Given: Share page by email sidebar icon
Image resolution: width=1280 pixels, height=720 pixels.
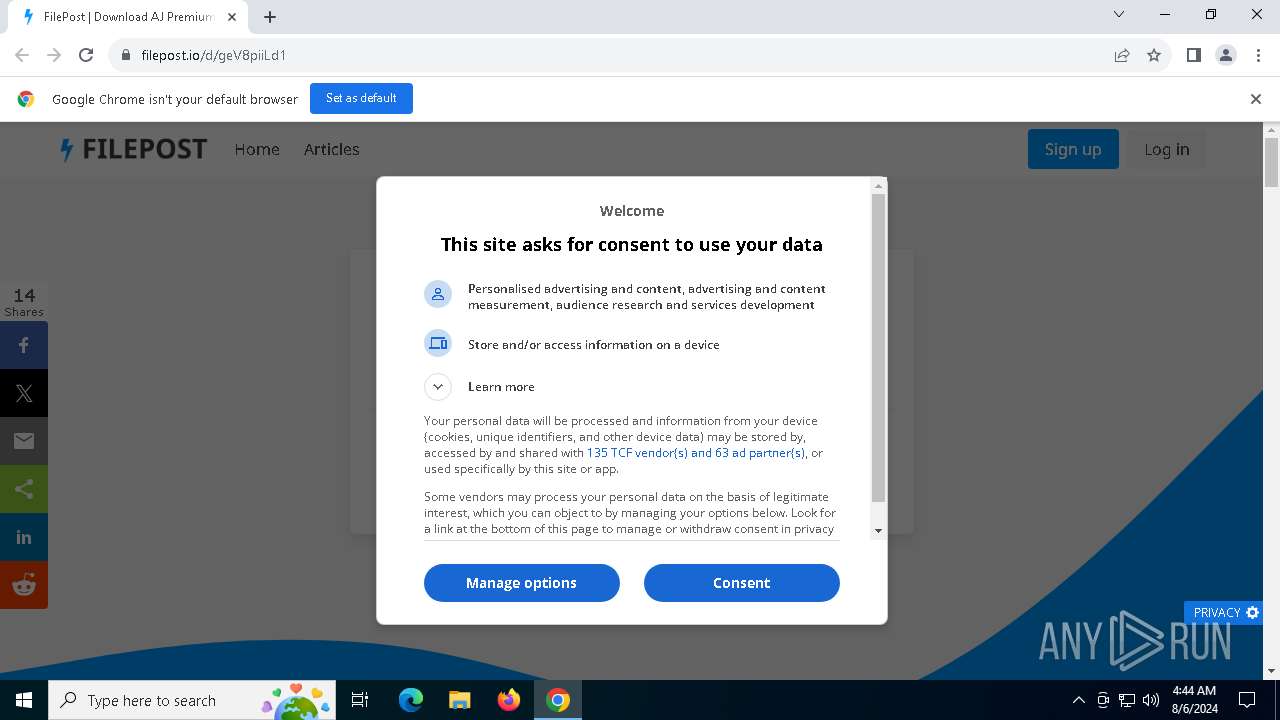Looking at the screenshot, I should [24, 441].
